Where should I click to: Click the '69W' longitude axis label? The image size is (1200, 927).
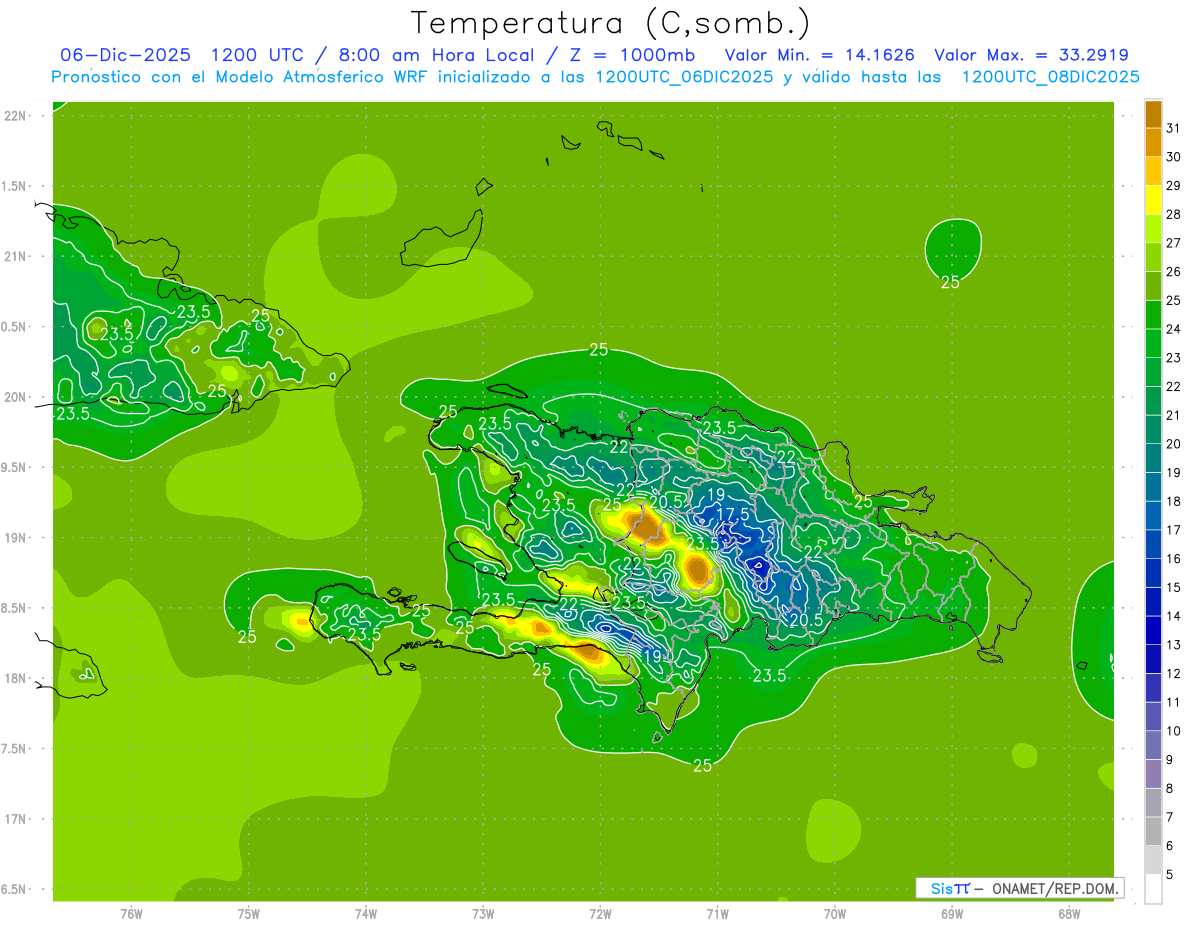pyautogui.click(x=952, y=914)
